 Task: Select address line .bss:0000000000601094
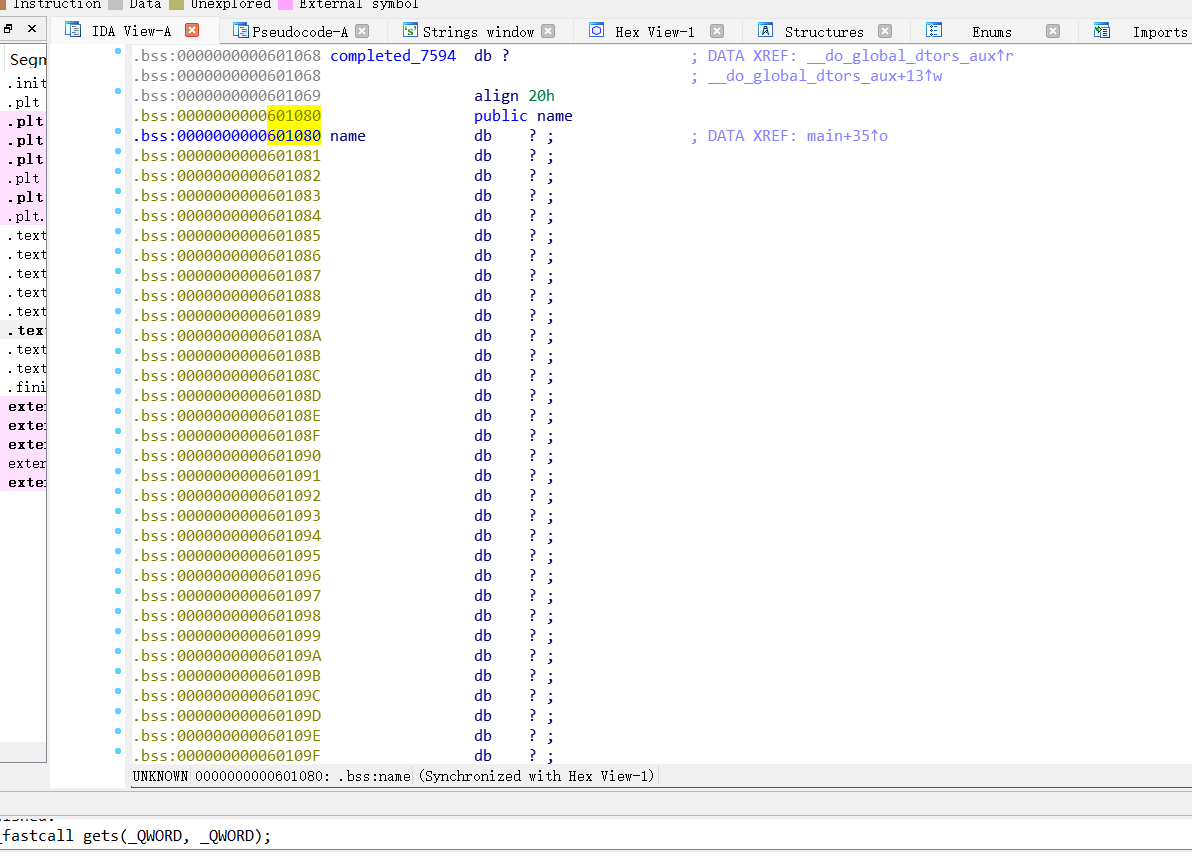[227, 536]
